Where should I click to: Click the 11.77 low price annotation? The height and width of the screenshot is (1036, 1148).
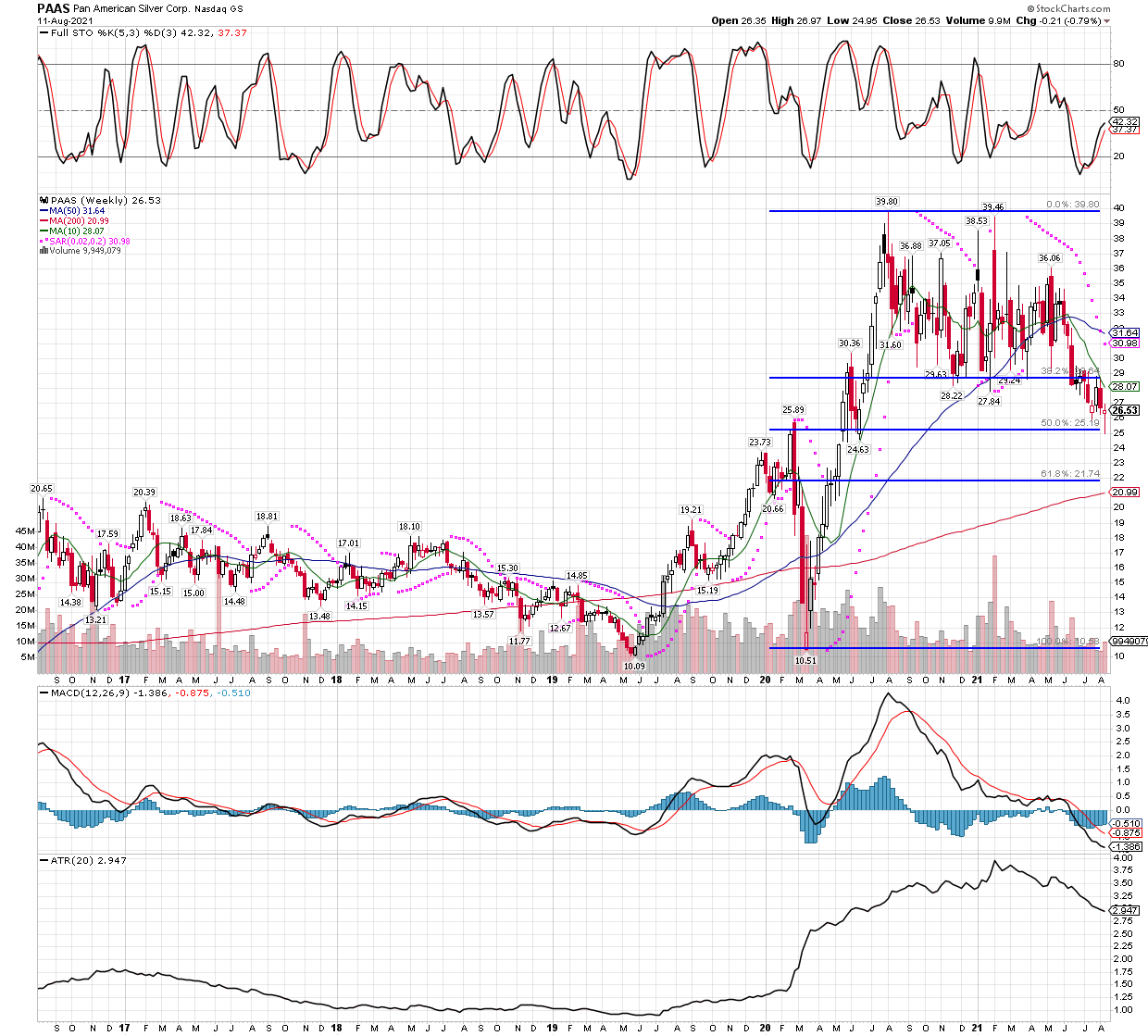click(x=520, y=641)
